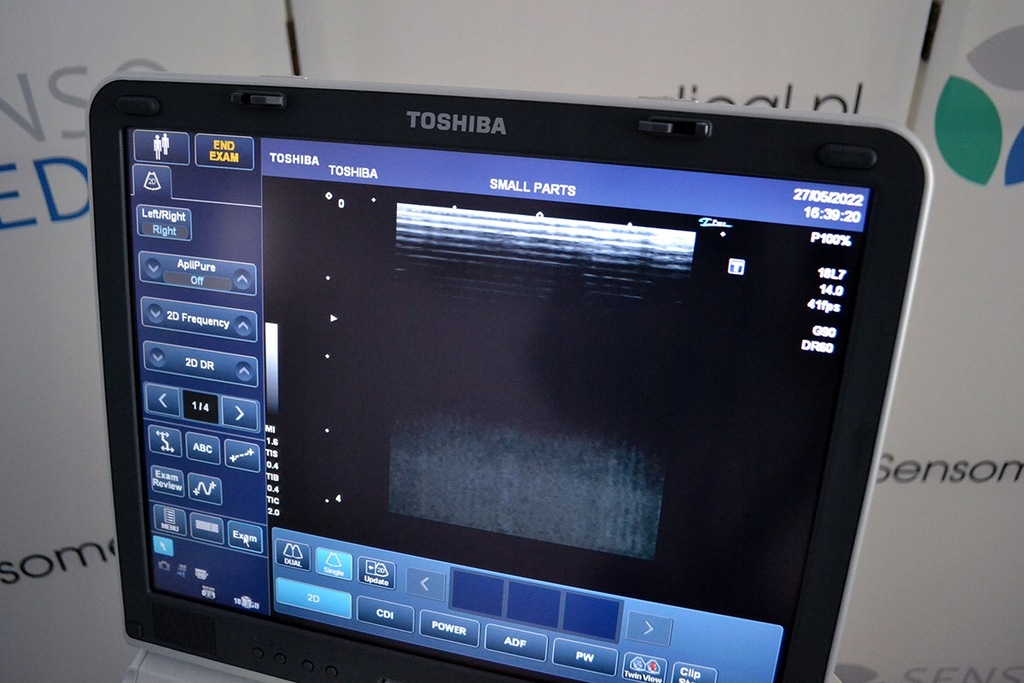Select the 2D probe tab
The width and height of the screenshot is (1024, 683).
coord(152,181)
